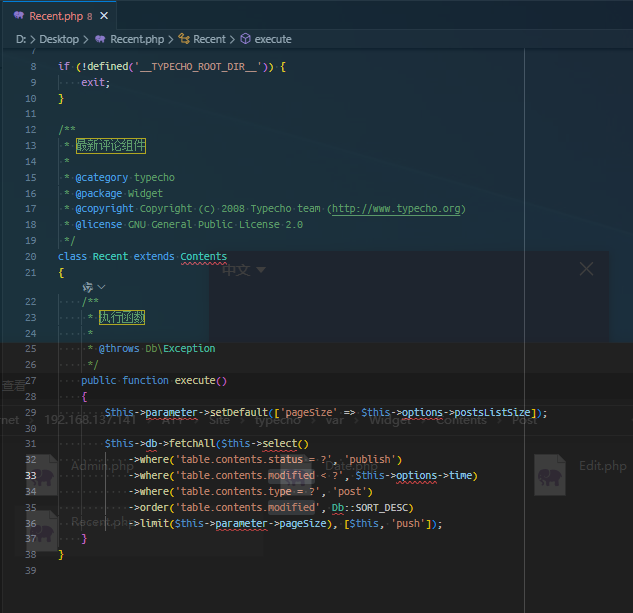This screenshot has width=633, height=613.
Task: Select the Recent.php editor tab
Action: [x=58, y=16]
